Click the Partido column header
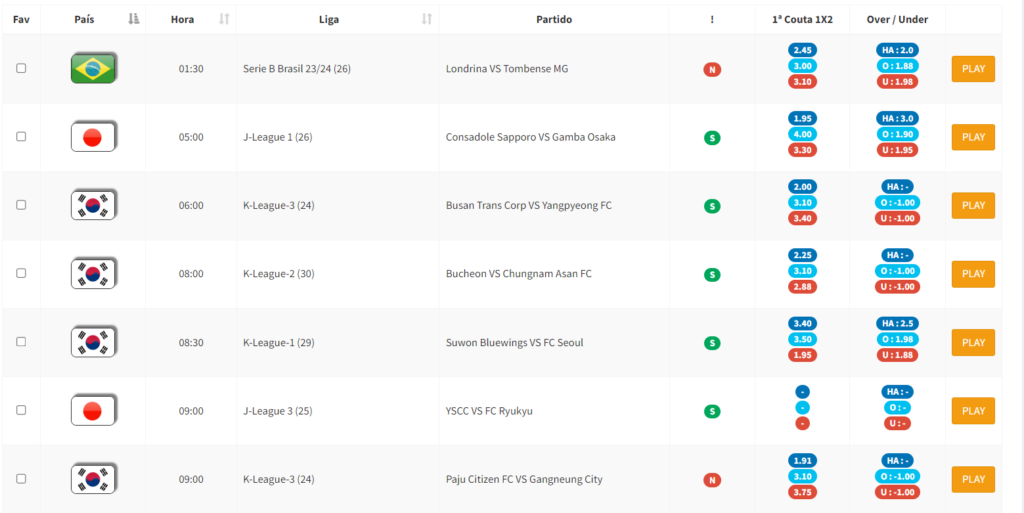 tap(554, 20)
